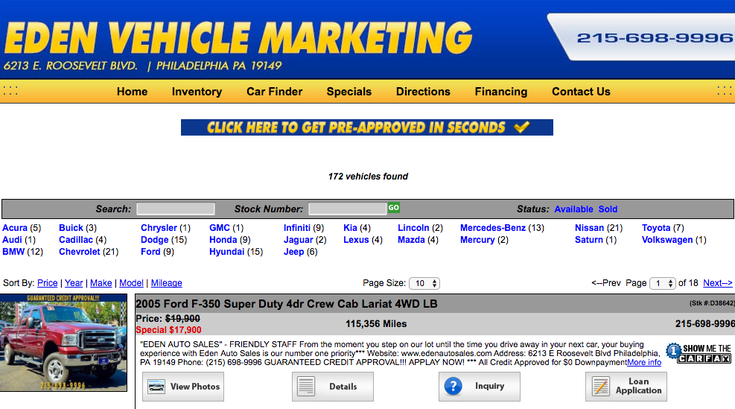
Task: Filter vehicles by Mazda
Action: click(x=411, y=239)
